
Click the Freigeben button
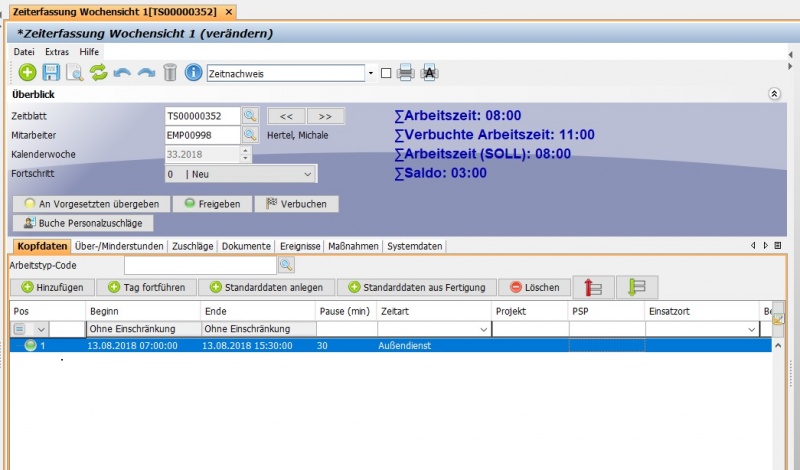211,204
